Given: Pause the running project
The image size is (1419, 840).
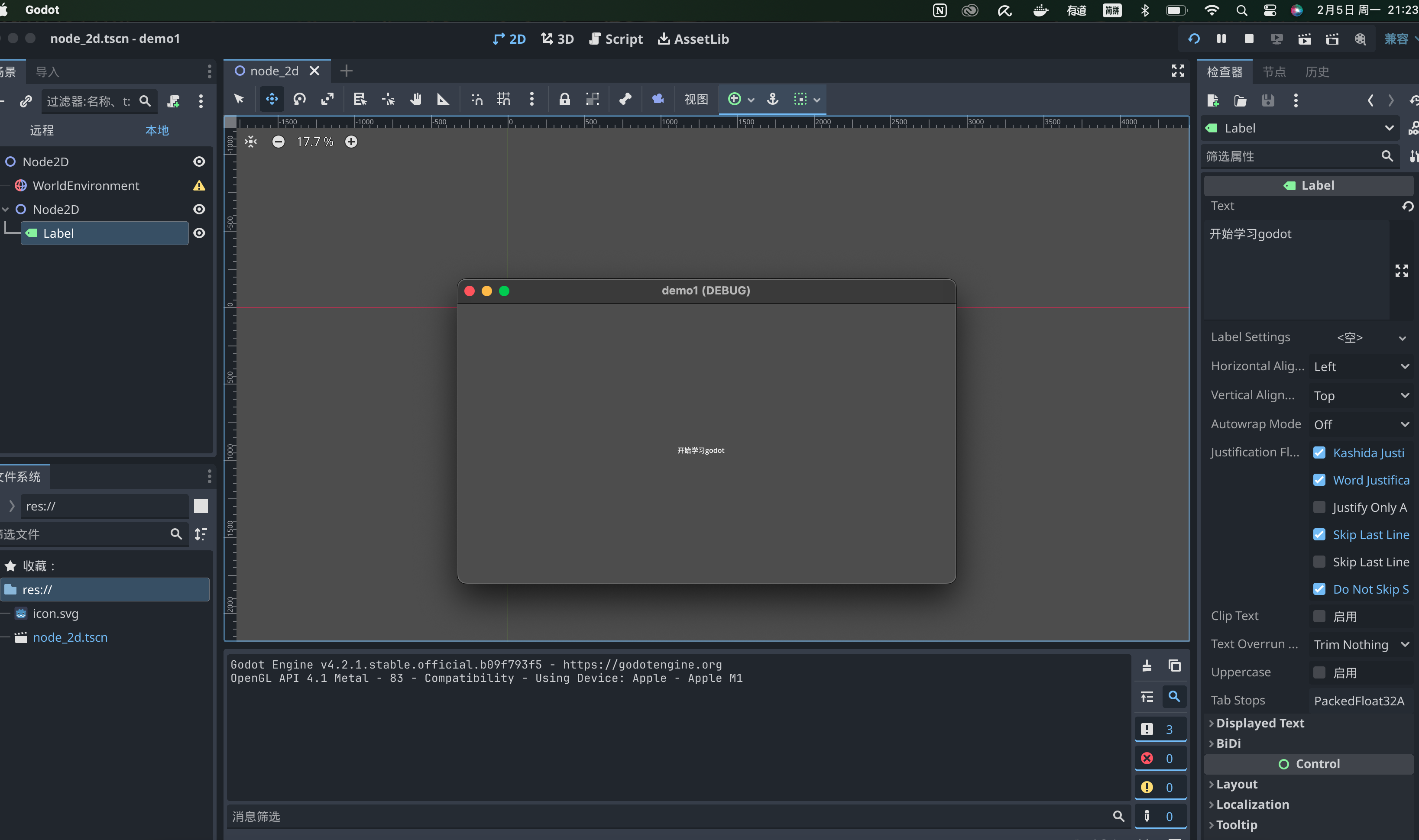Looking at the screenshot, I should pos(1221,39).
